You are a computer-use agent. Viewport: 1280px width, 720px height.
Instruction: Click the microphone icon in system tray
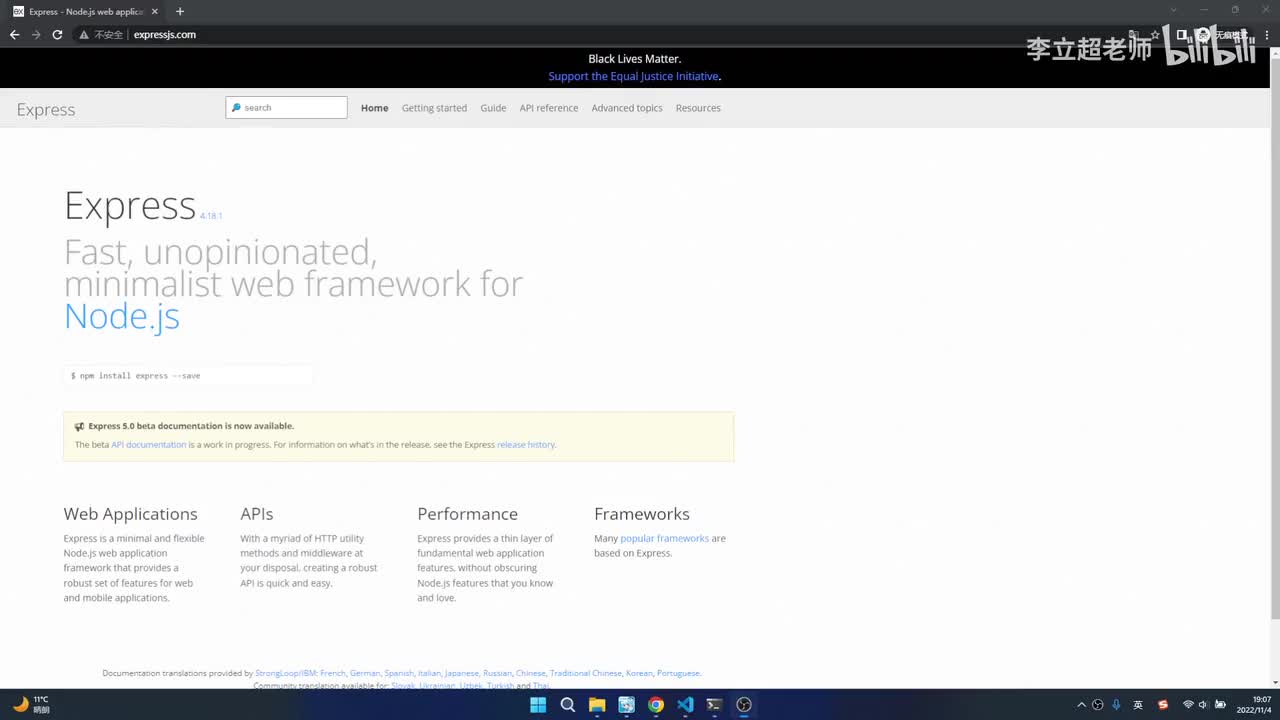click(x=1116, y=705)
